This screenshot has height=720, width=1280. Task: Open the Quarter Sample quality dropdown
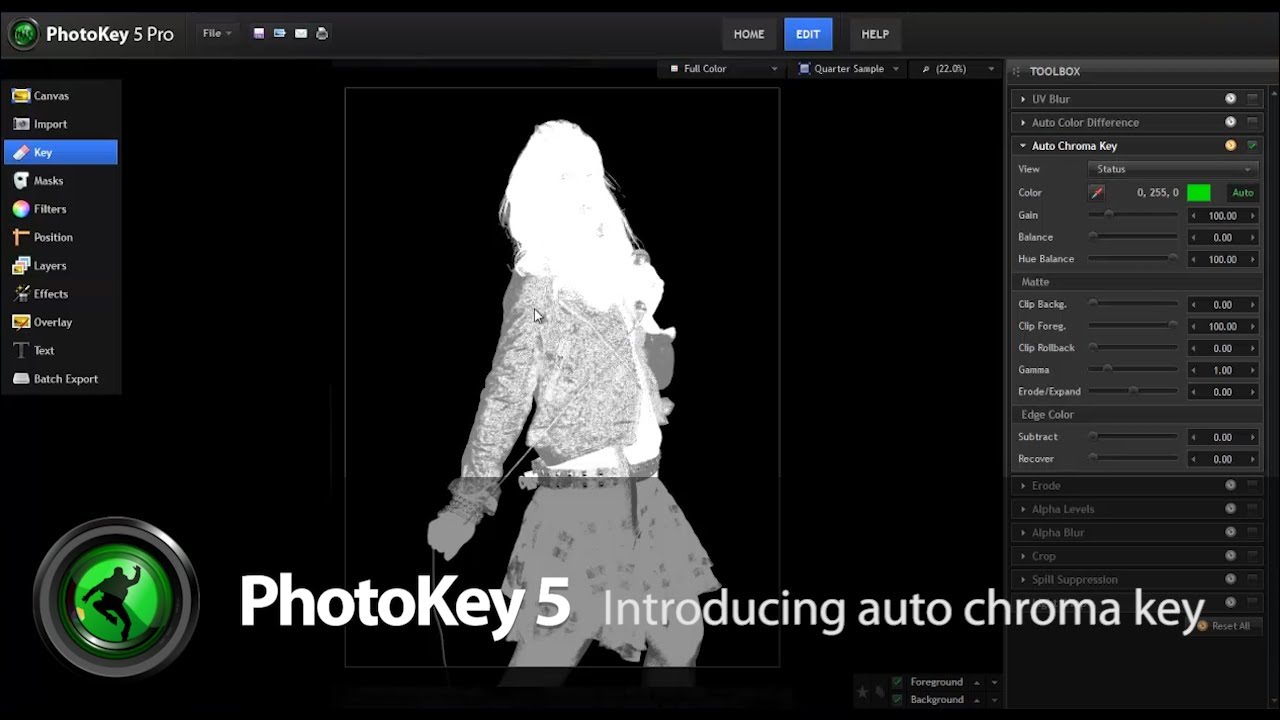pos(849,69)
